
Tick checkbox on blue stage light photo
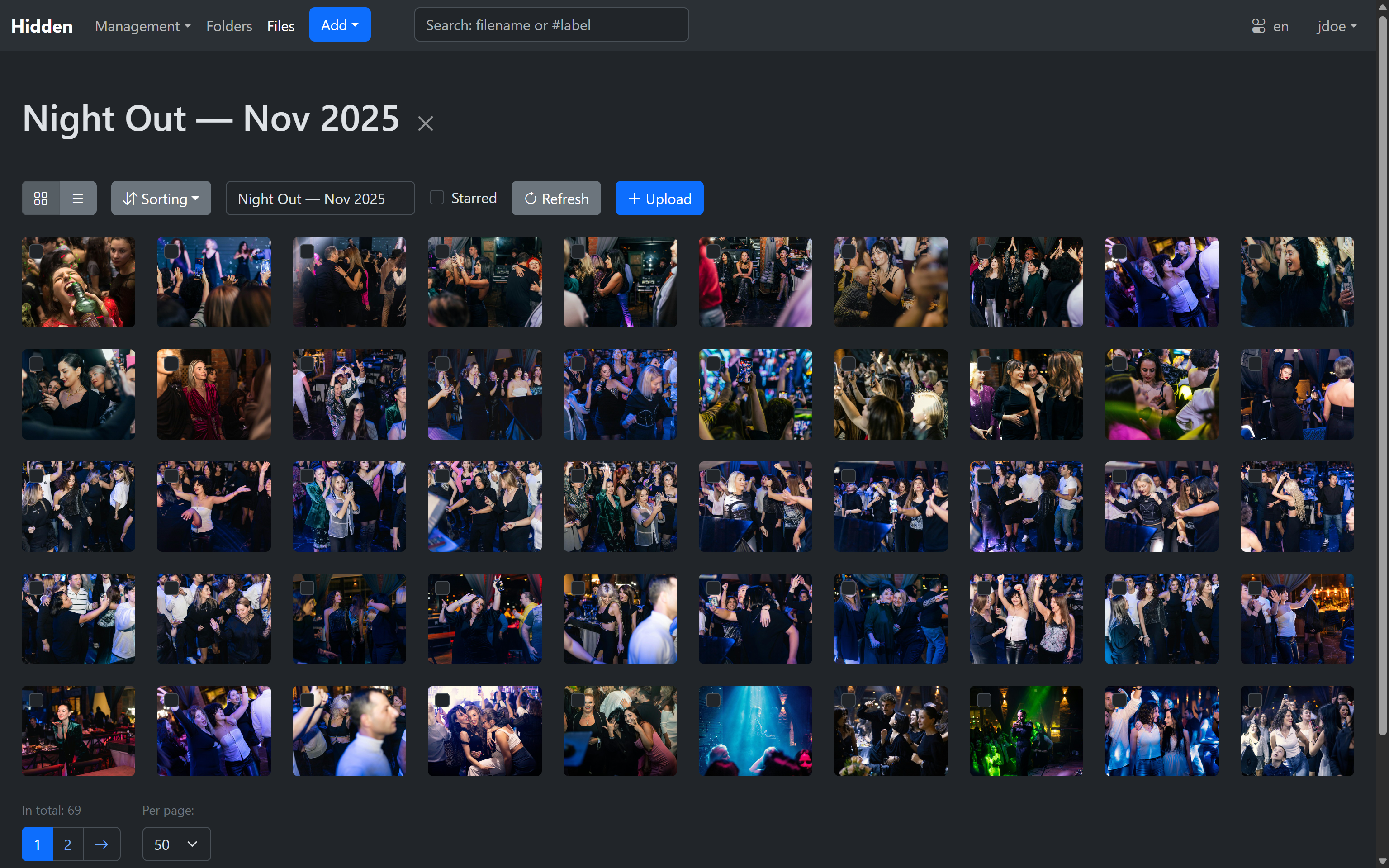(x=713, y=700)
